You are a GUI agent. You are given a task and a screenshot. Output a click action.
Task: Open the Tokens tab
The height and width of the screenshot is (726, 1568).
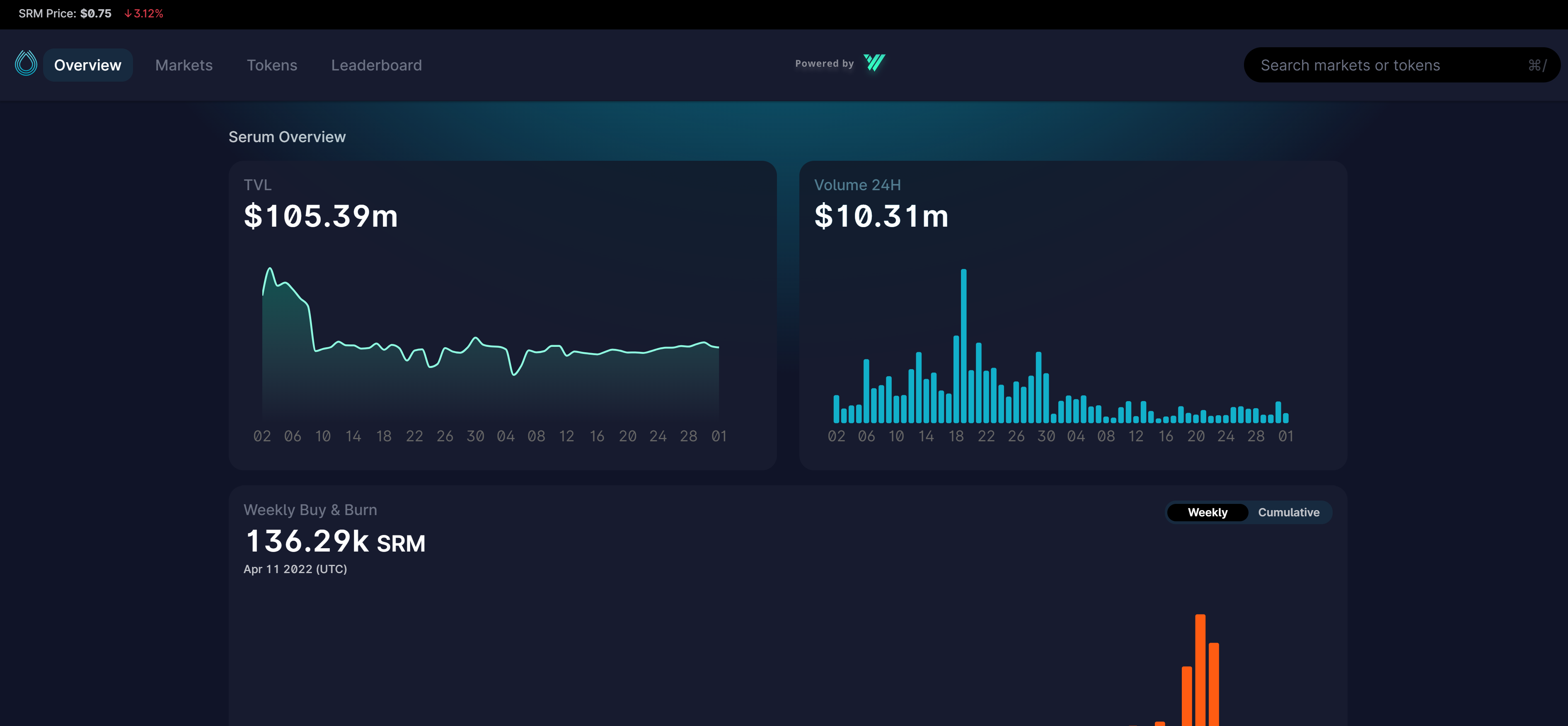[272, 65]
